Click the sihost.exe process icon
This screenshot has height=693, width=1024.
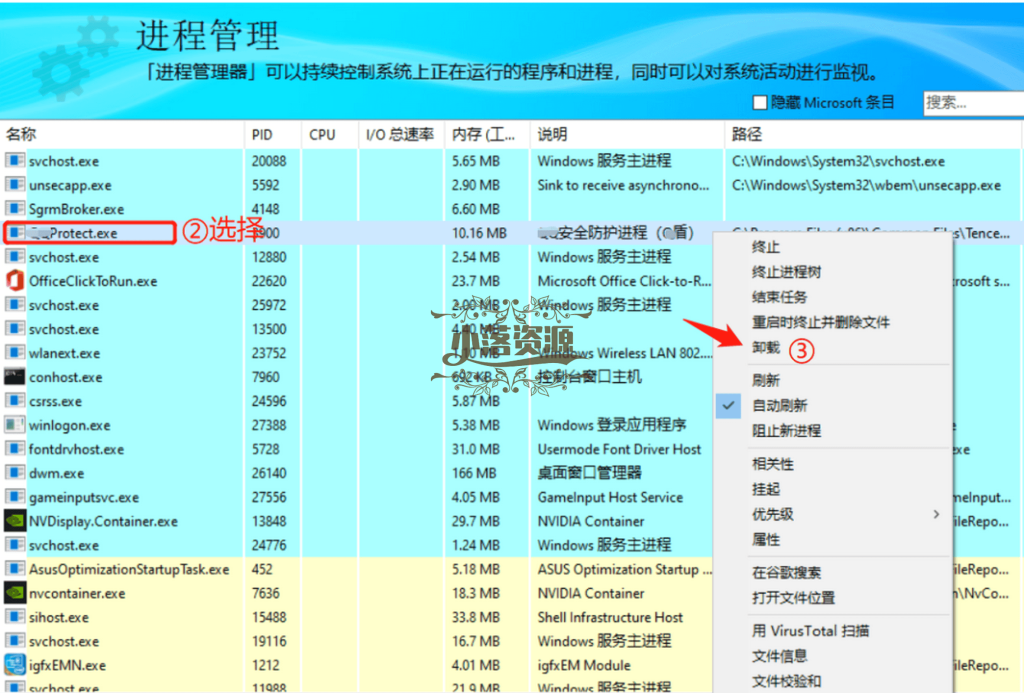(14, 617)
